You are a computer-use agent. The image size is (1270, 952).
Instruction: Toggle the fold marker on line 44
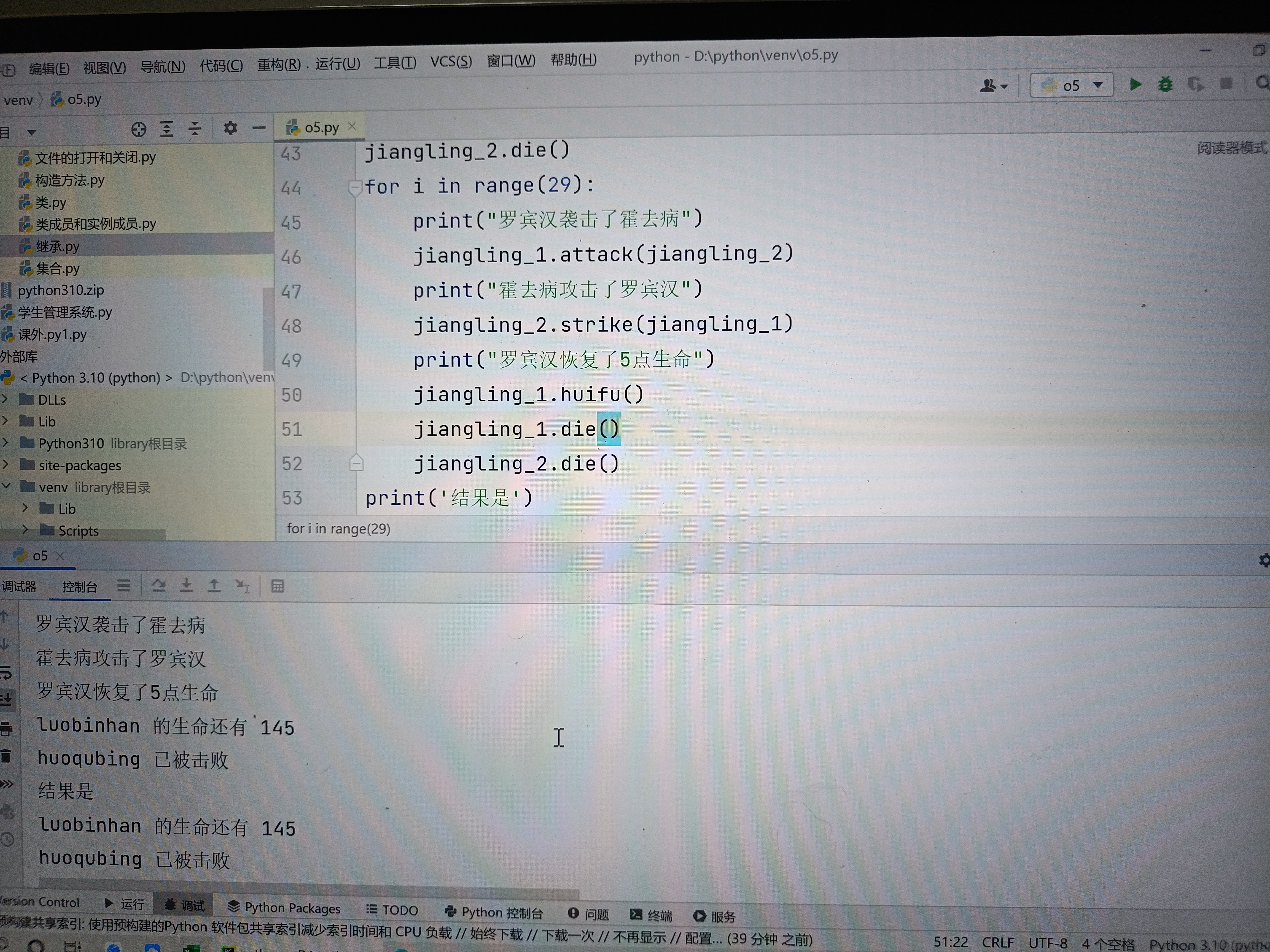355,187
